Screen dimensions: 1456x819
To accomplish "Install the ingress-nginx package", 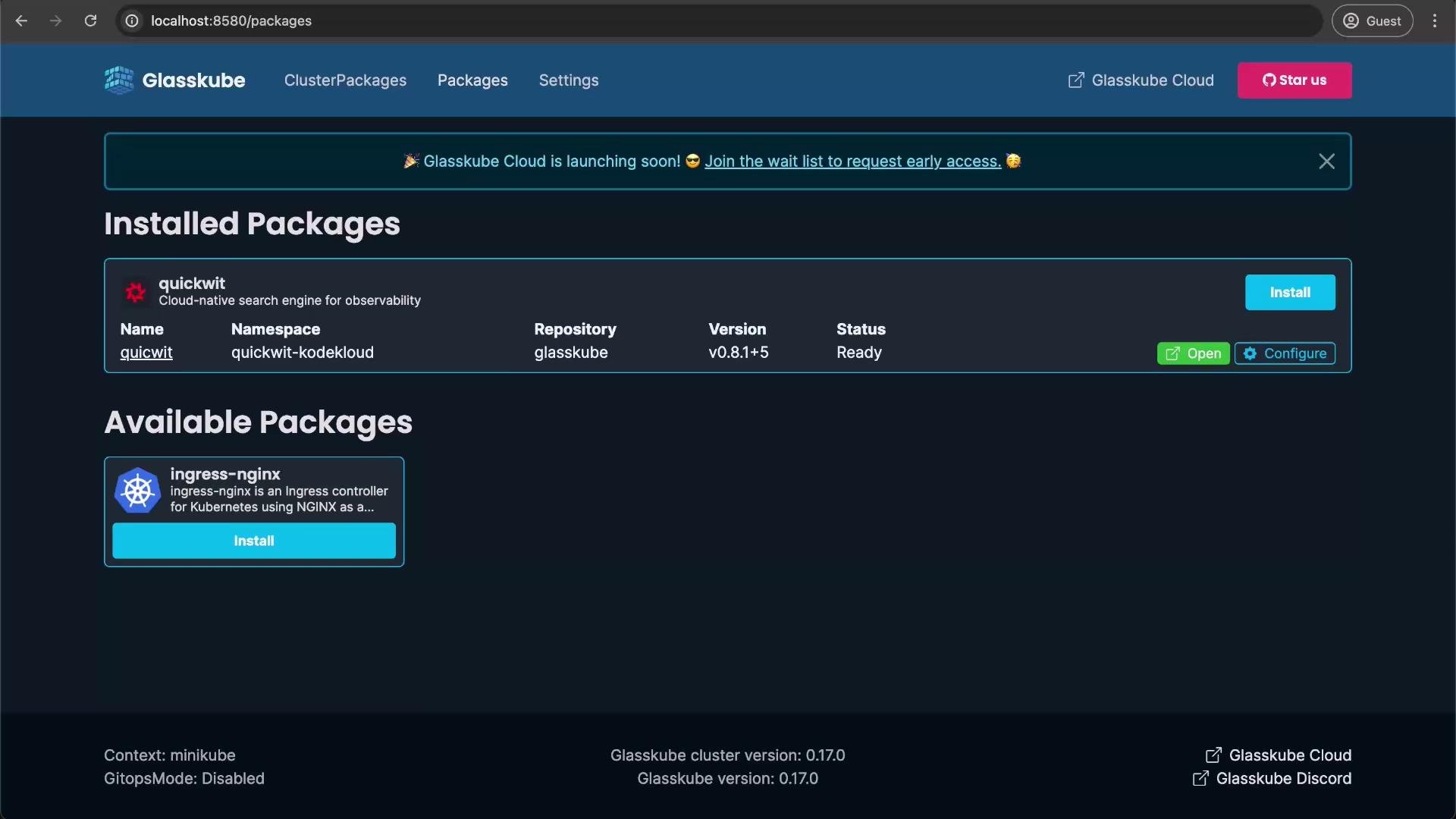I will 254,541.
